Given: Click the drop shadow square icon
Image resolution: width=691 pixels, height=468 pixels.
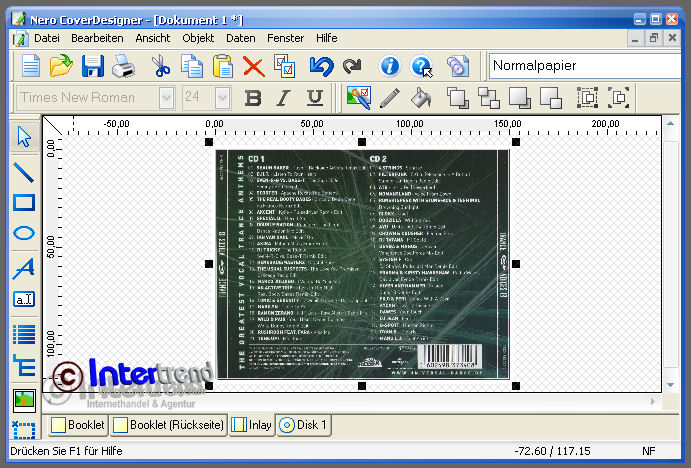Looking at the screenshot, I should (520, 98).
